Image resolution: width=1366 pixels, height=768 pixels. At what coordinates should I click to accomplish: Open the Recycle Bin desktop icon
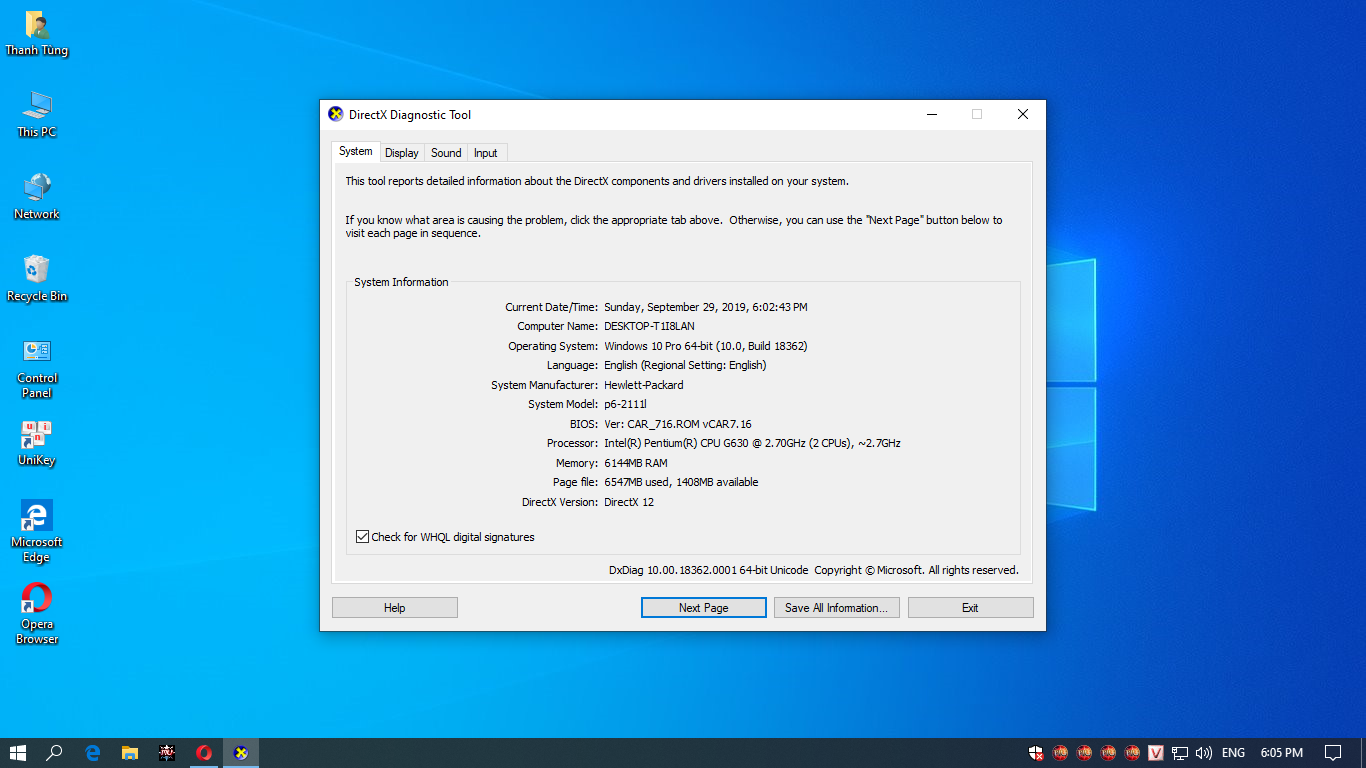[x=37, y=270]
